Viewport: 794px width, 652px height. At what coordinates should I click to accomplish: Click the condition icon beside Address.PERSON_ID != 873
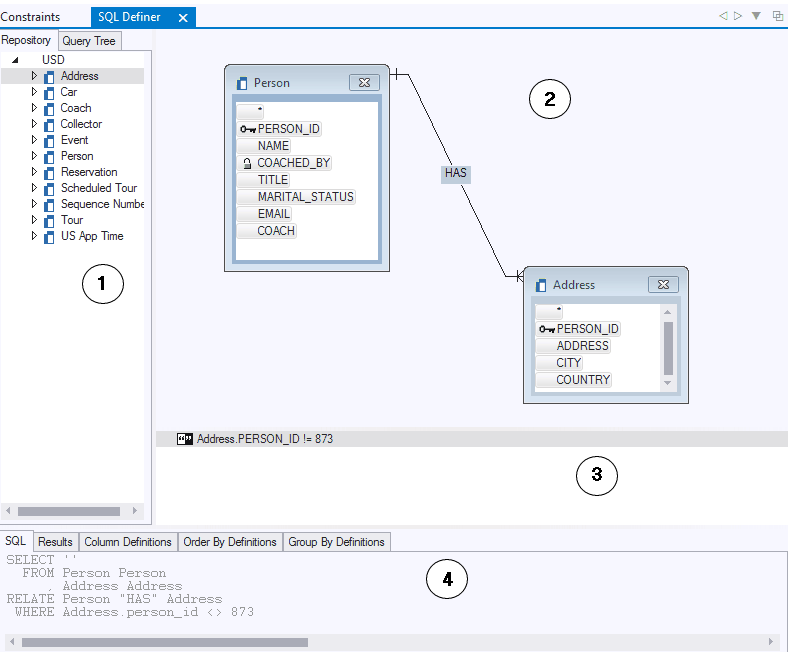184,439
